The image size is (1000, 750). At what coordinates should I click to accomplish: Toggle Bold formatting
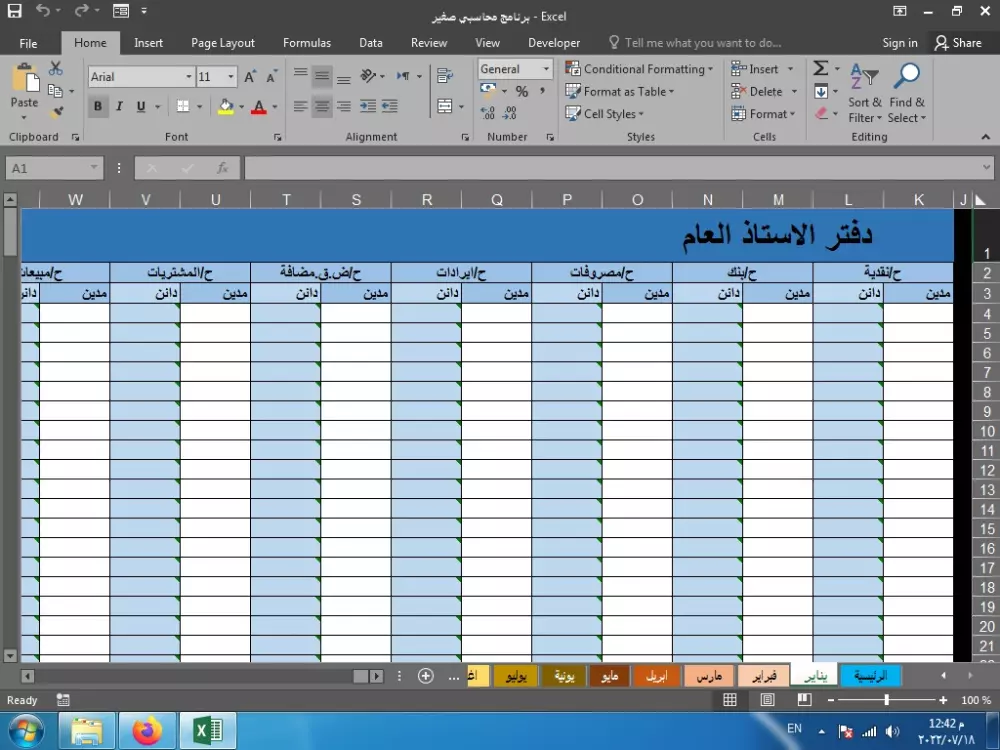97,106
